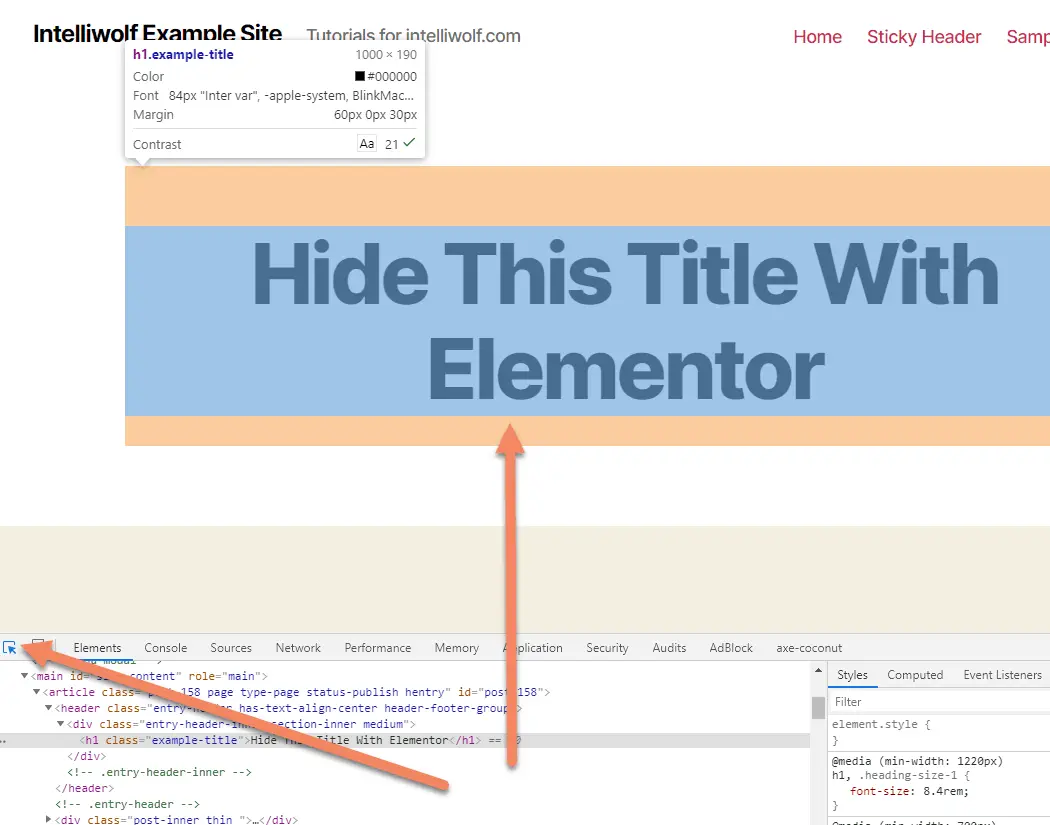Activate the inspect element picker icon
1050x825 pixels.
10,647
